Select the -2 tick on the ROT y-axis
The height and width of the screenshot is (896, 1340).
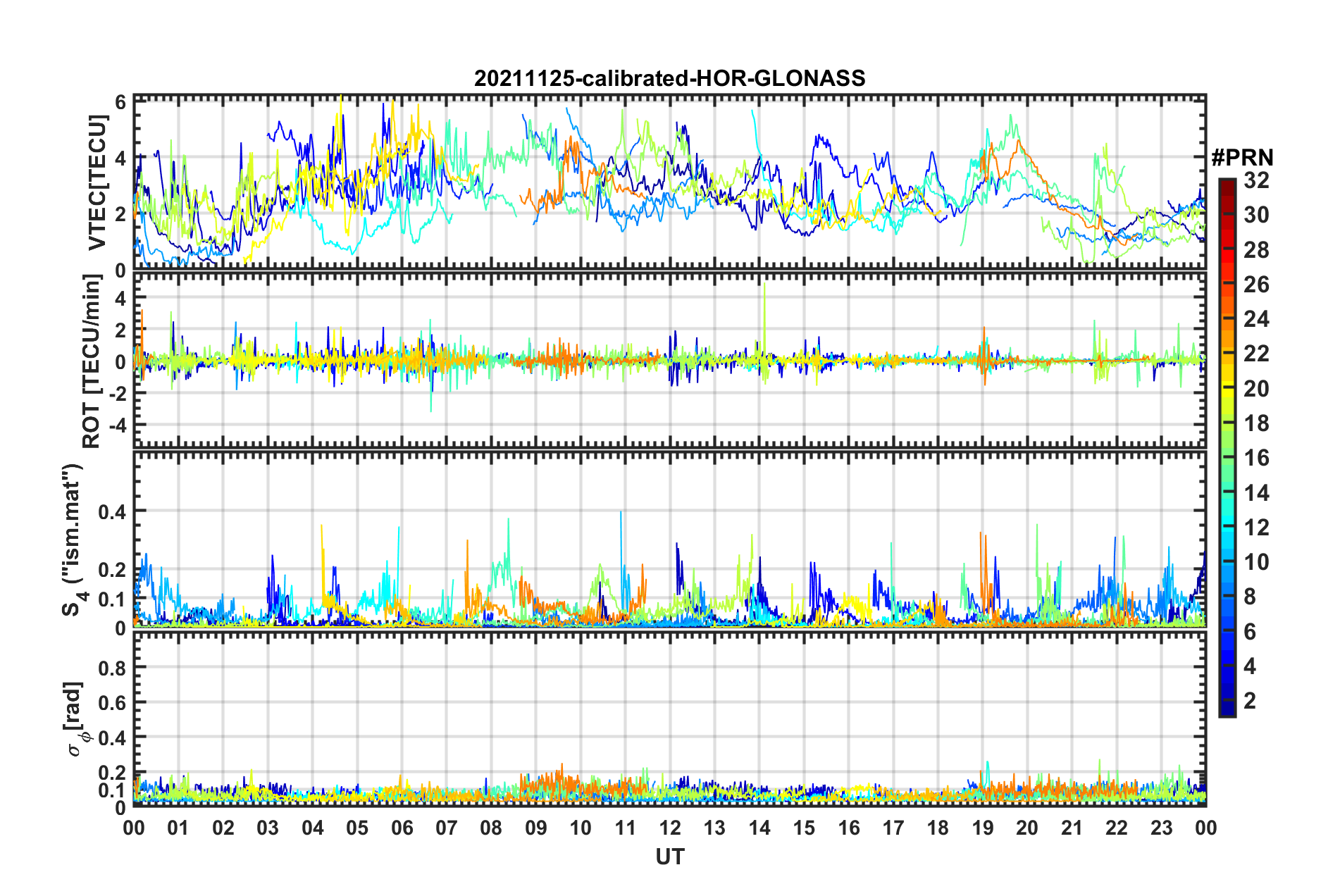click(x=116, y=394)
